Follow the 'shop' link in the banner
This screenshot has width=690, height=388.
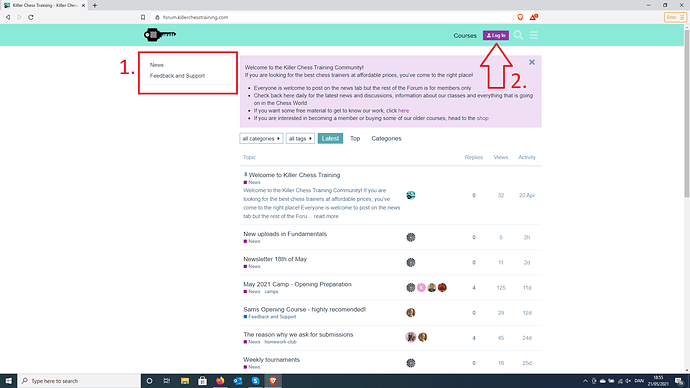482,118
